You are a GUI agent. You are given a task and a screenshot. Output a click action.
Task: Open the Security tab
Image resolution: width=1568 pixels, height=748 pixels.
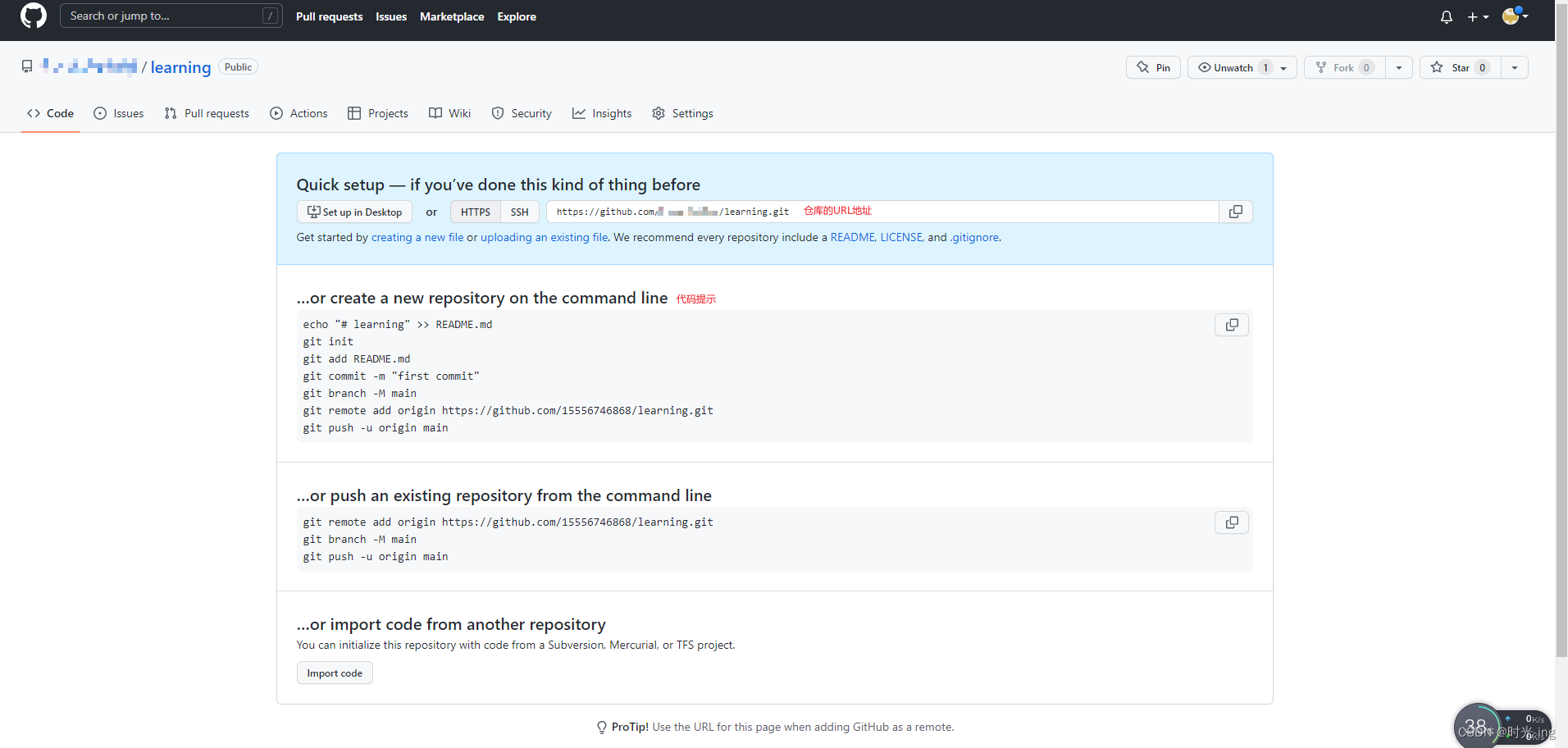click(x=522, y=113)
